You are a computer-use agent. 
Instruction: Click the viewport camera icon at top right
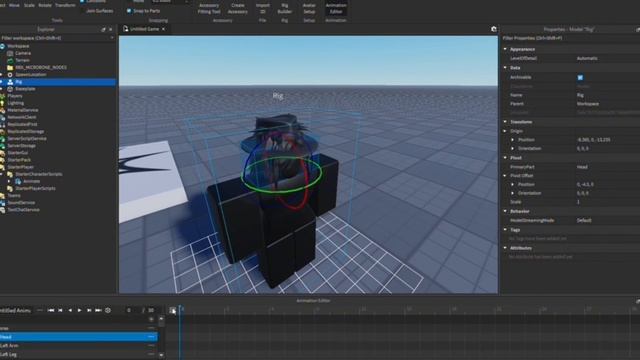pos(493,29)
